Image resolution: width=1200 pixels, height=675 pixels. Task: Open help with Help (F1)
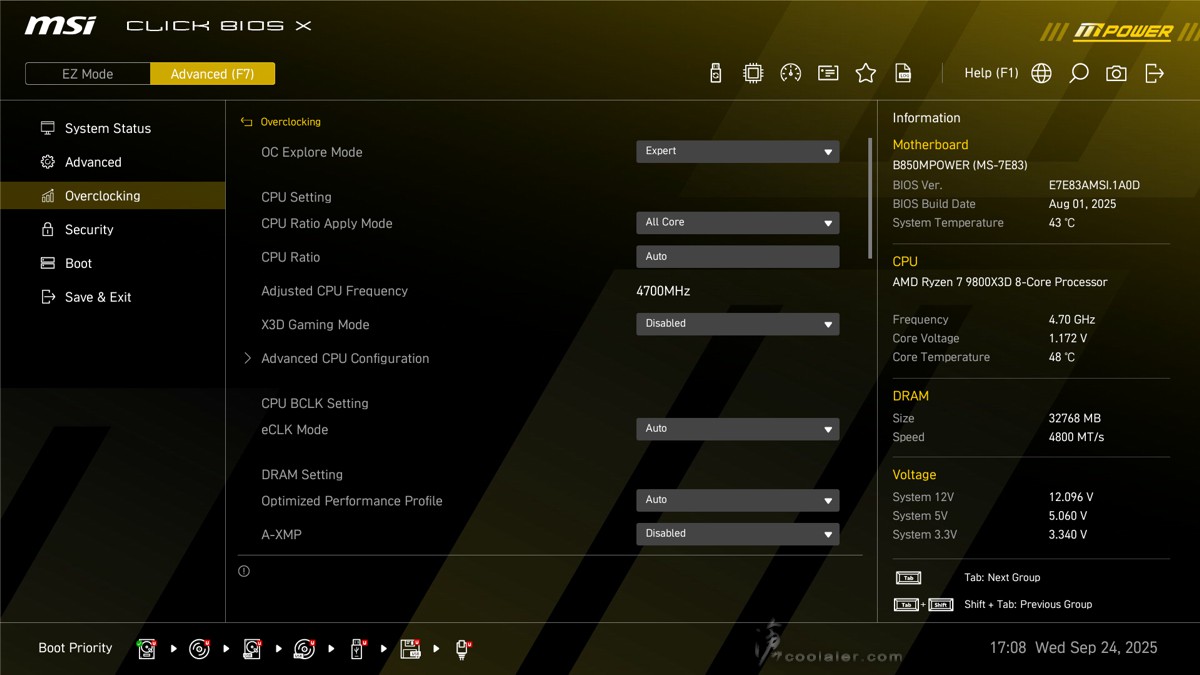pyautogui.click(x=991, y=73)
